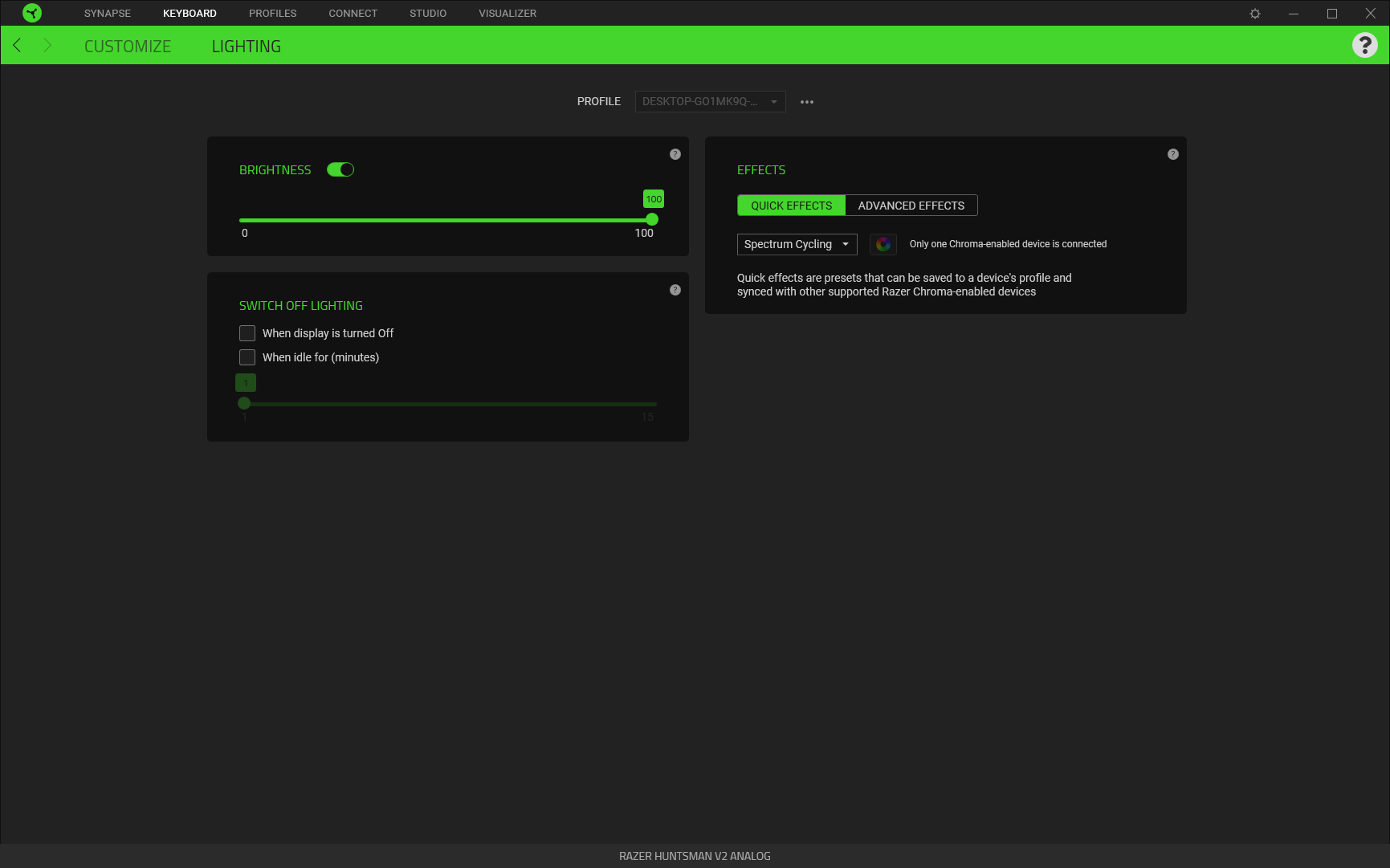The height and width of the screenshot is (868, 1390).
Task: Open the profile options ellipsis menu
Action: click(x=807, y=101)
